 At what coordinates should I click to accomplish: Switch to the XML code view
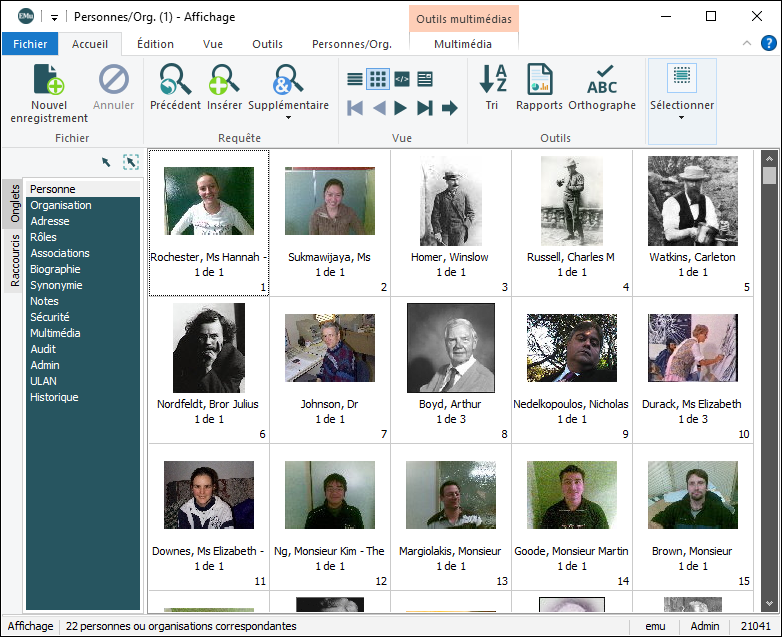(402, 79)
